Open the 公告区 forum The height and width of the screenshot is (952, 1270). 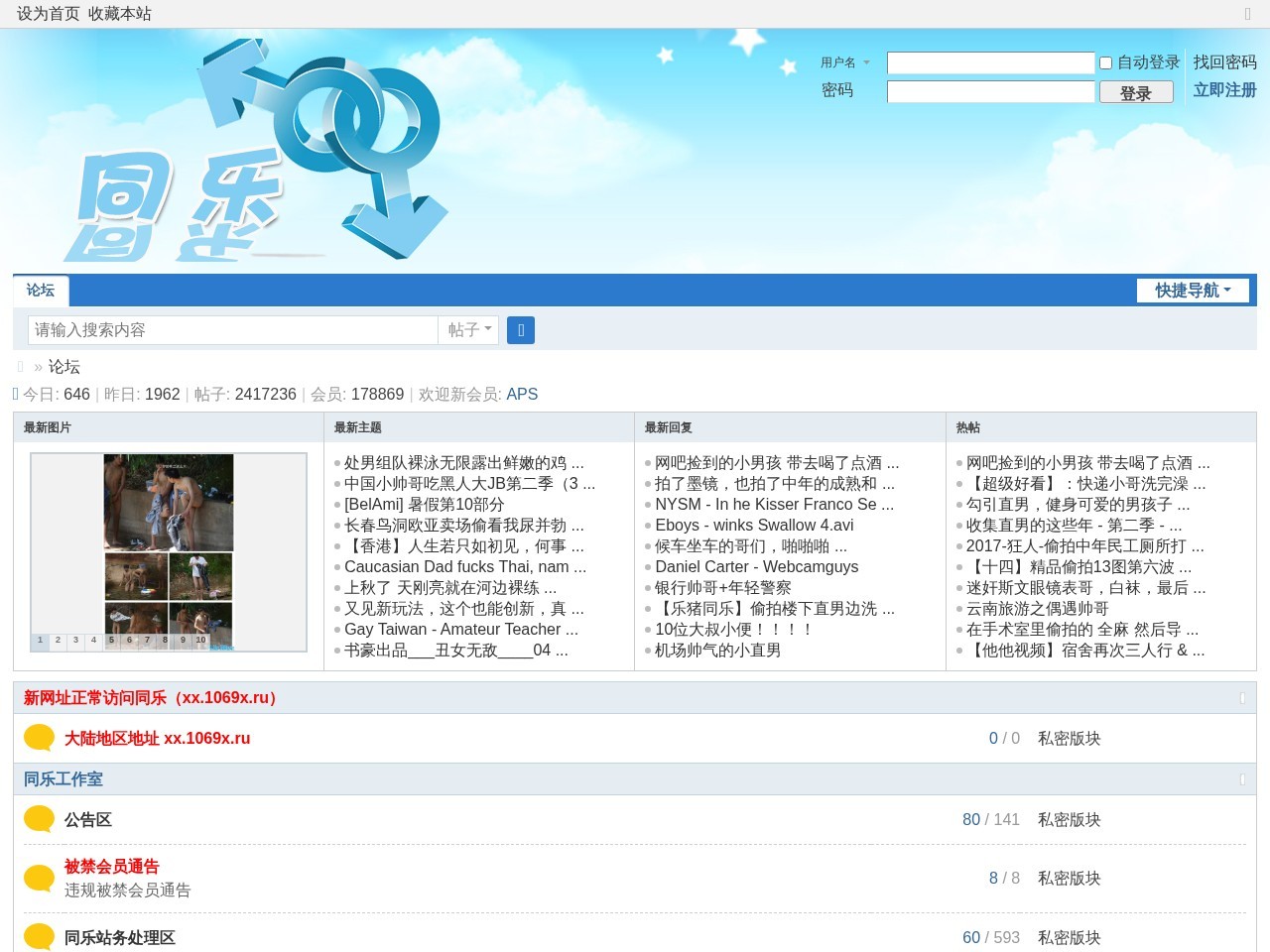tap(88, 820)
